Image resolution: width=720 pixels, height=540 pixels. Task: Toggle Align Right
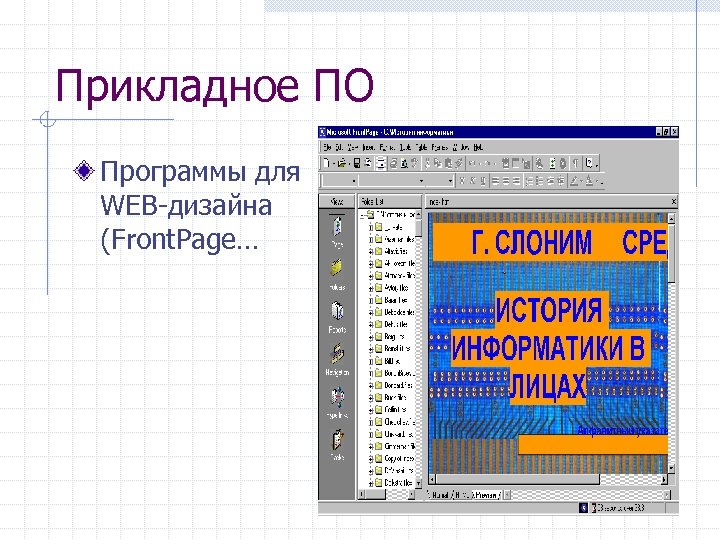point(516,181)
